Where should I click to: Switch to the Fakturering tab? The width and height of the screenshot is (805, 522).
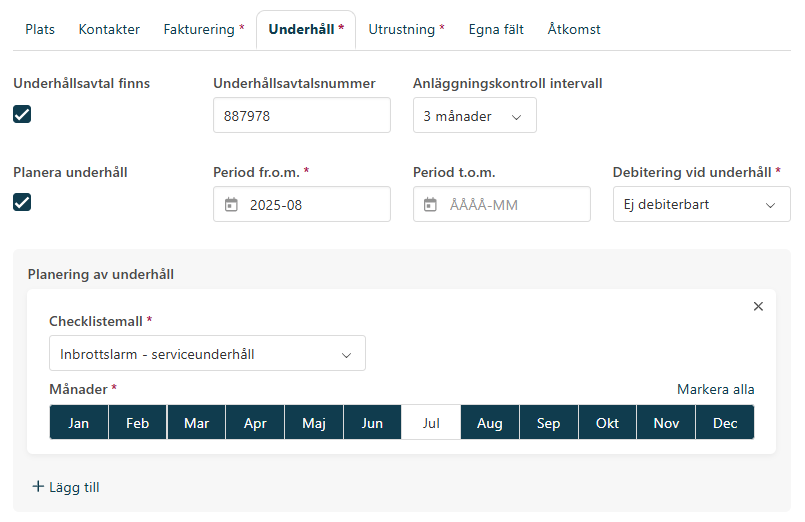click(203, 30)
